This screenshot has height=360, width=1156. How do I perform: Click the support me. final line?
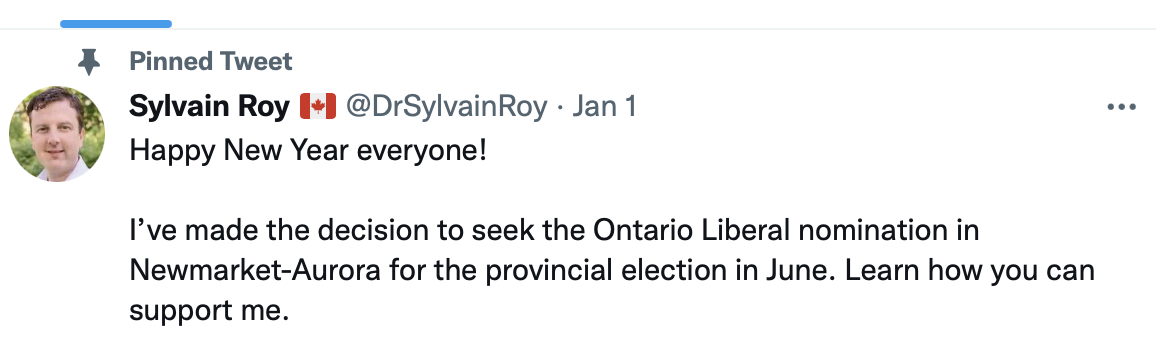point(208,311)
